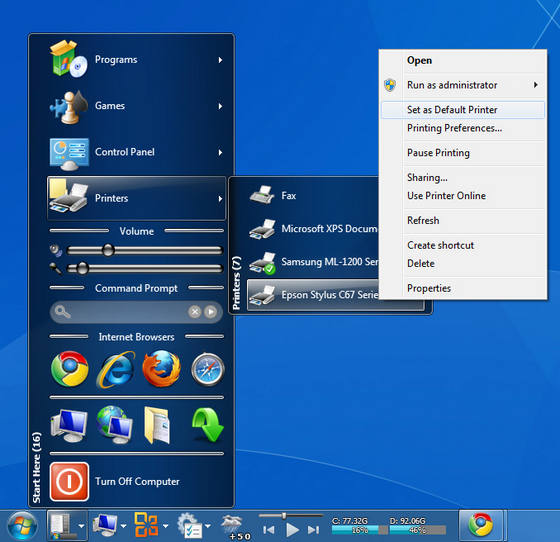Click the speaker mute icon by volume slider
Screen dimensions: 560x542
(56, 250)
